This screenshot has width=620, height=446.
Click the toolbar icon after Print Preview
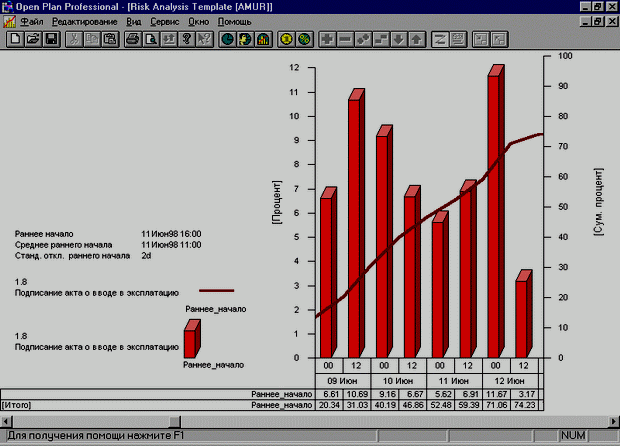[x=169, y=39]
